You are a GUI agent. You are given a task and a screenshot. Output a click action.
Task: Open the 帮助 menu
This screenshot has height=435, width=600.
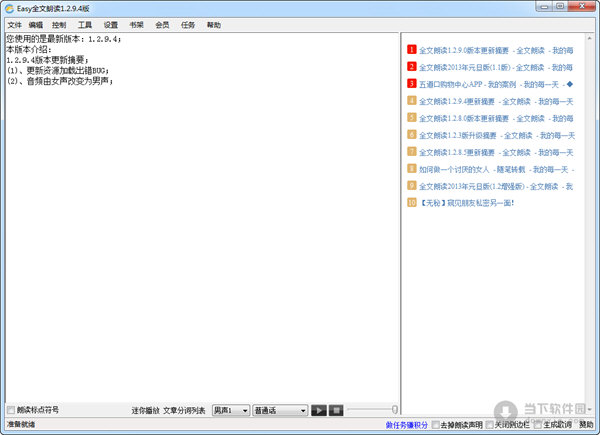[x=214, y=25]
